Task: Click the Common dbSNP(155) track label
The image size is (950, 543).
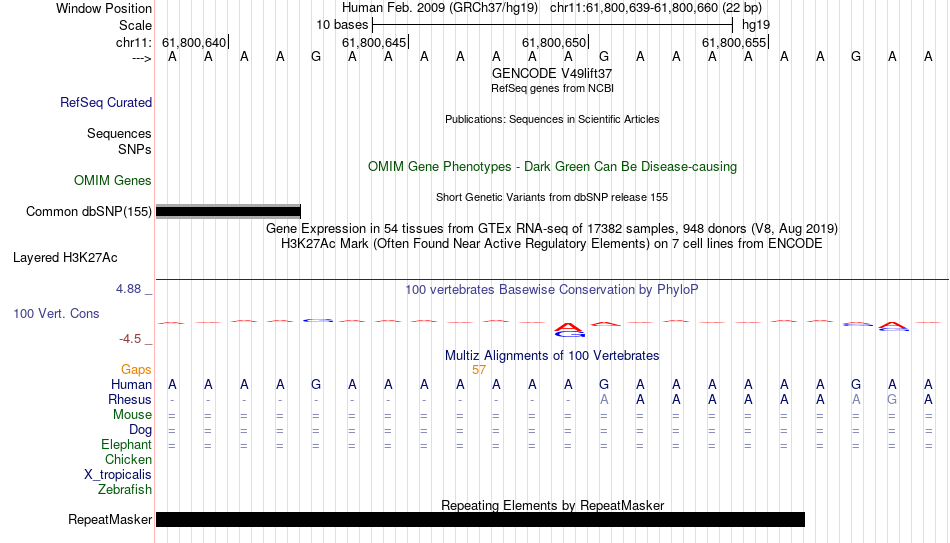Action: coord(89,212)
